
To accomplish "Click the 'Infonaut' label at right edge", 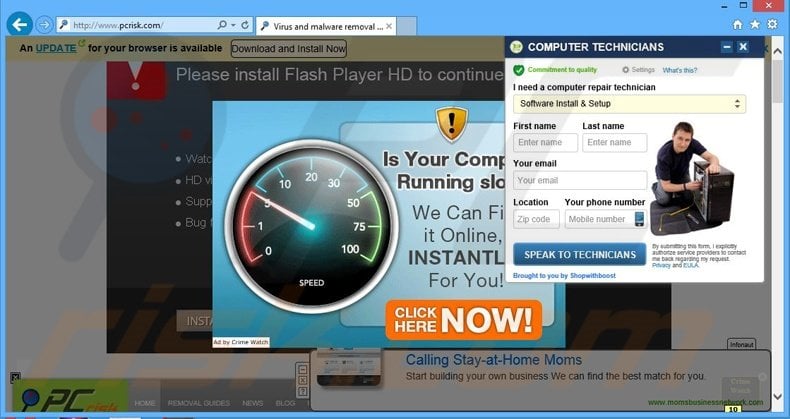I will click(x=742, y=344).
